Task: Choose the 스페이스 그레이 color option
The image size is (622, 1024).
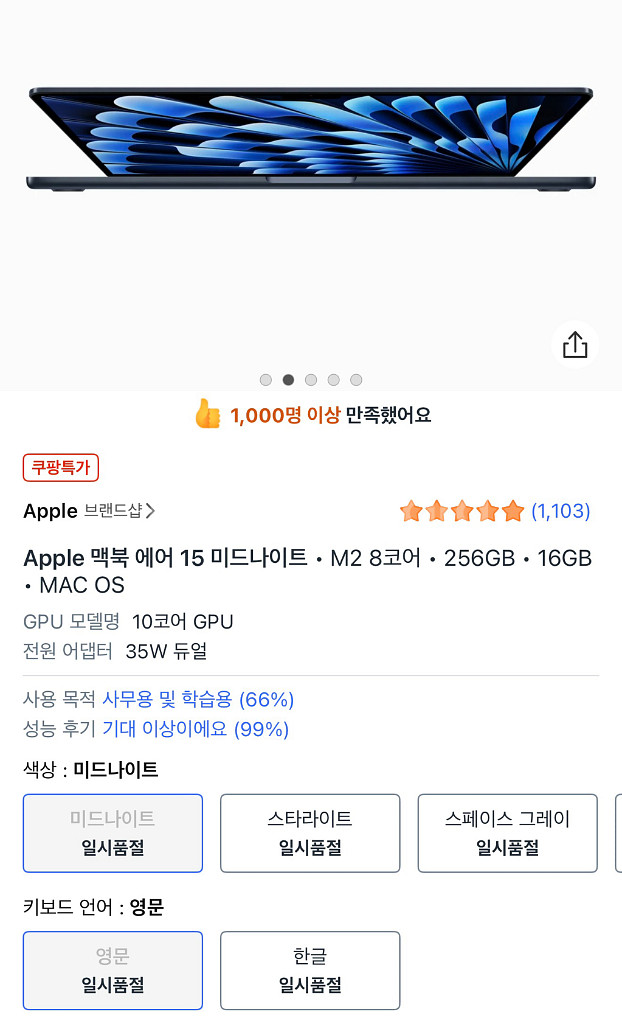Action: click(507, 833)
